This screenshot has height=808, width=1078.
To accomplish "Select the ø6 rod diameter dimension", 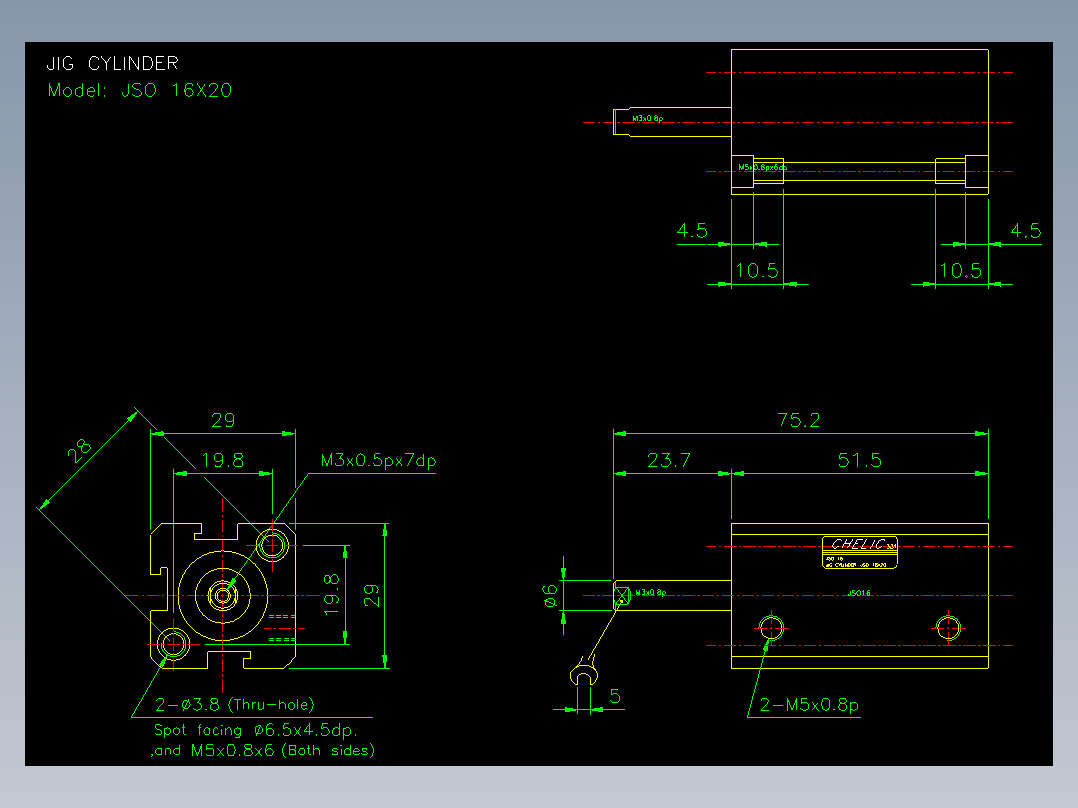I will pyautogui.click(x=550, y=596).
